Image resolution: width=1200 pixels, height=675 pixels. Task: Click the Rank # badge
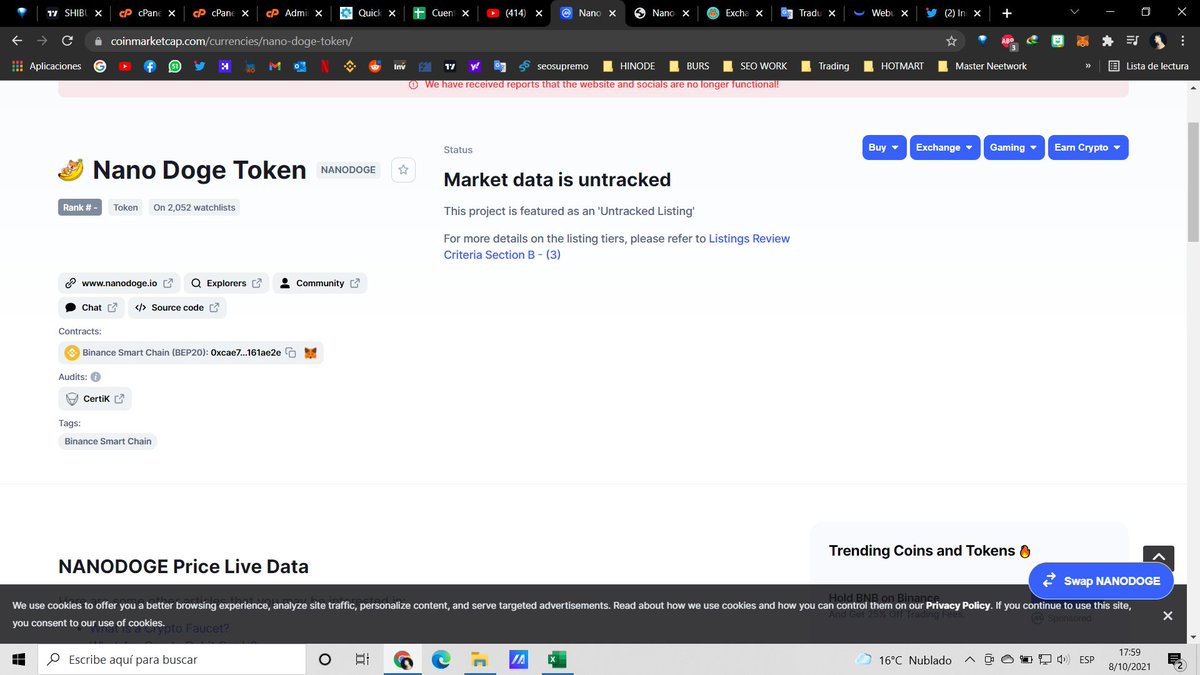pyautogui.click(x=80, y=207)
